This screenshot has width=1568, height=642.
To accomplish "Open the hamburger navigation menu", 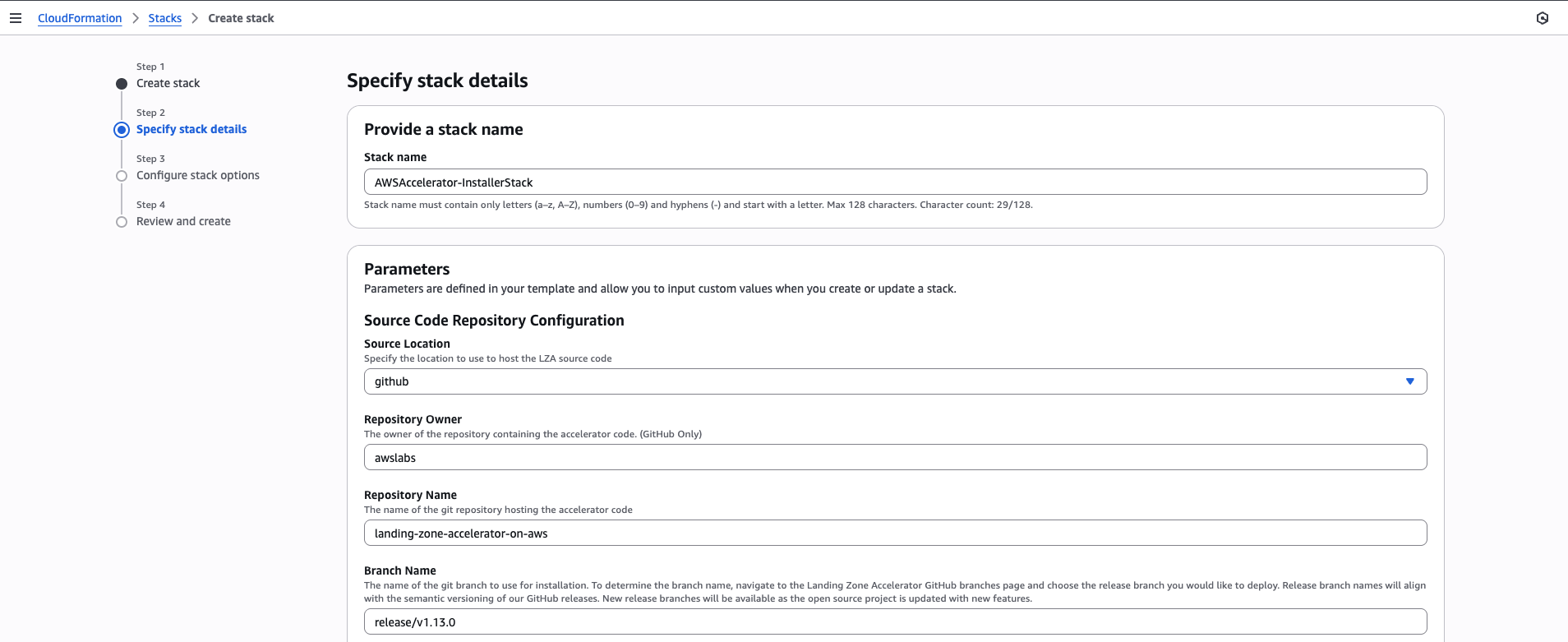I will [16, 18].
